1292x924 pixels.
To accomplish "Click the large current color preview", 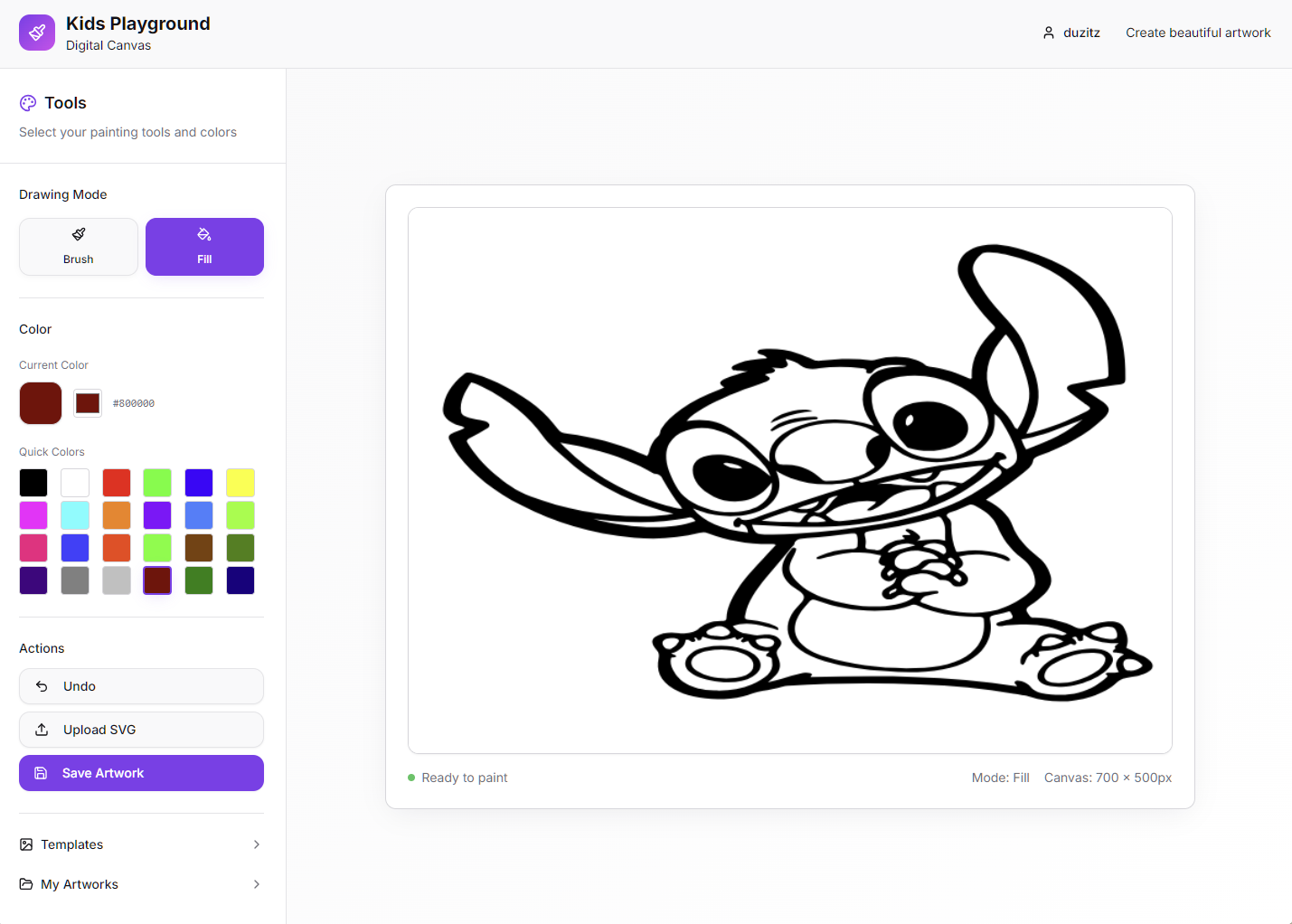I will coord(41,403).
